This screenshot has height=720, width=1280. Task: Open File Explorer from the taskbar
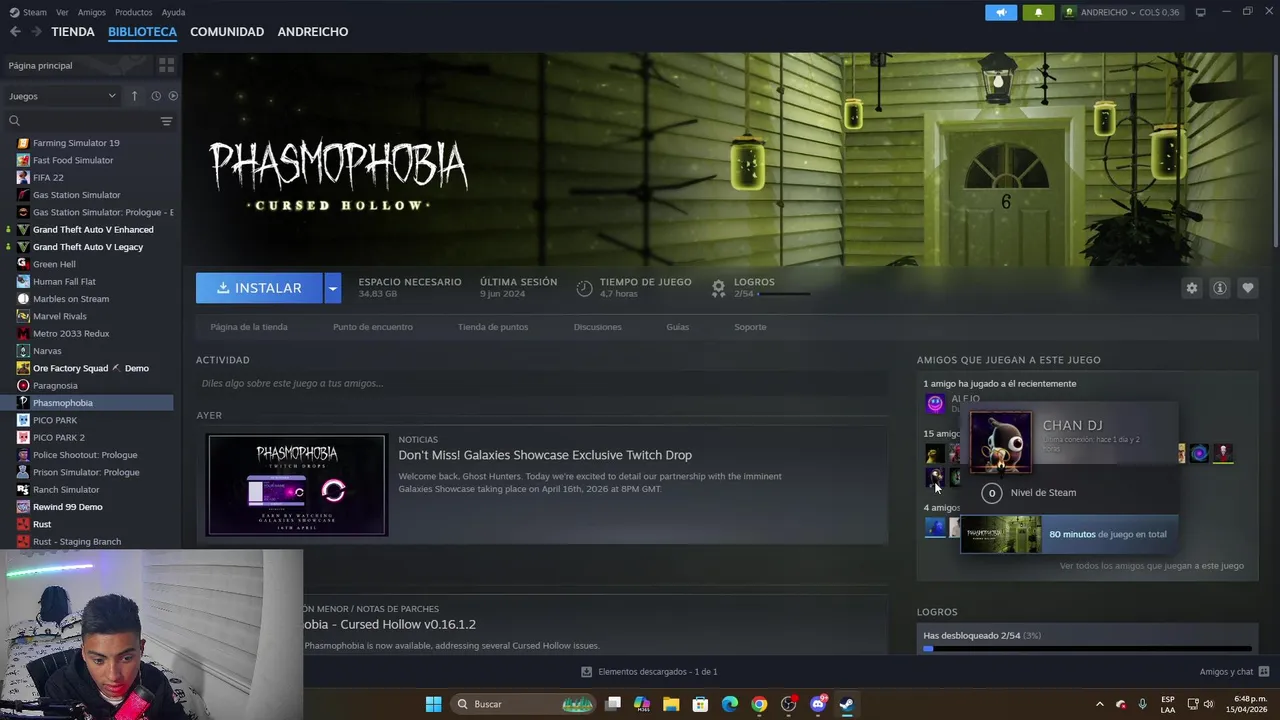pyautogui.click(x=671, y=704)
